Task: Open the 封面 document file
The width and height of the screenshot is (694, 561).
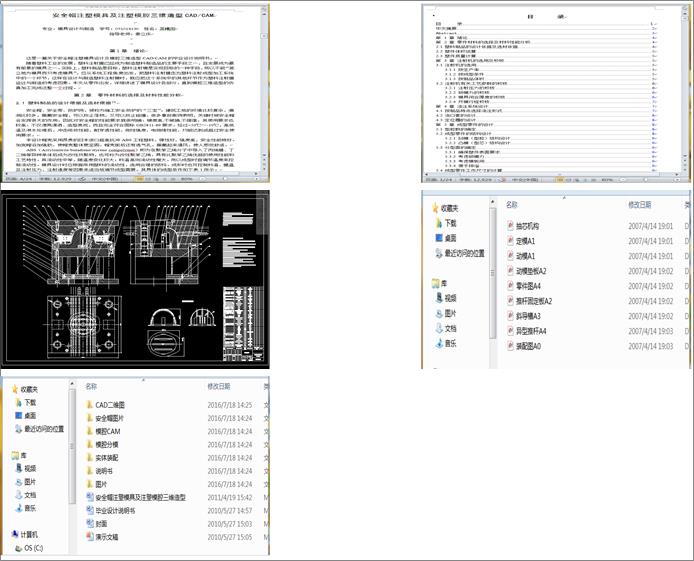Action: coord(103,523)
